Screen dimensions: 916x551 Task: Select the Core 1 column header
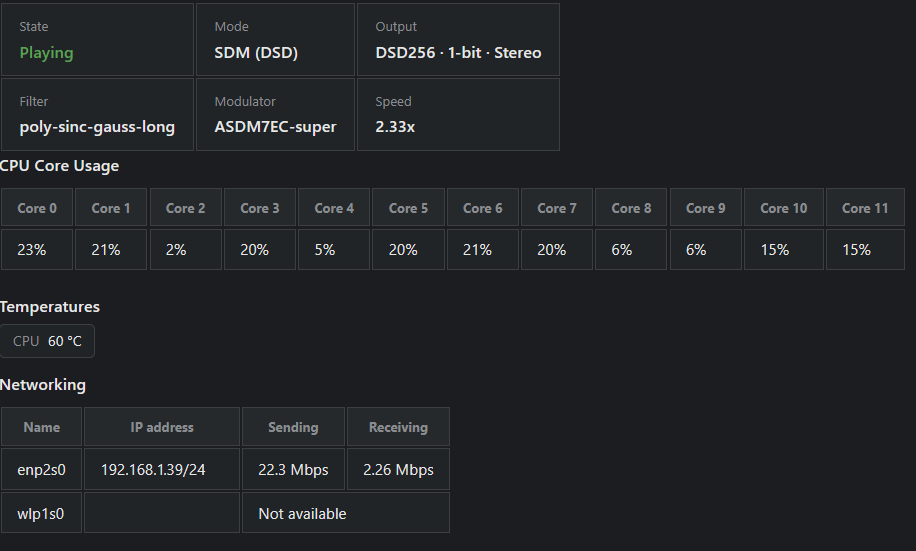click(111, 207)
